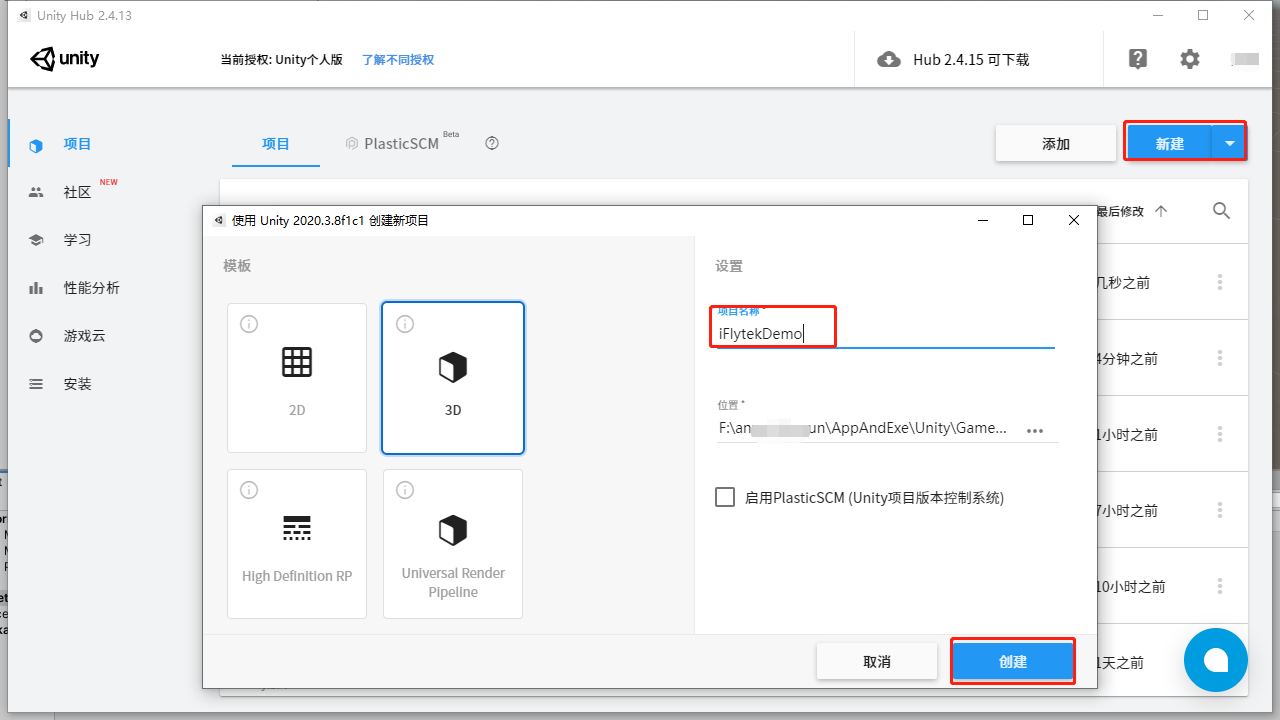Select the 3D template
1280x720 pixels.
click(x=453, y=378)
